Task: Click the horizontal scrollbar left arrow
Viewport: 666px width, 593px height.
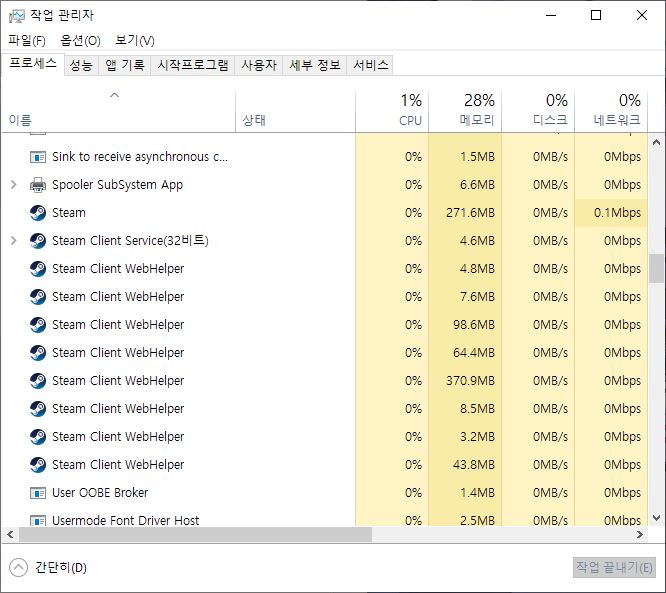Action: tap(11, 535)
